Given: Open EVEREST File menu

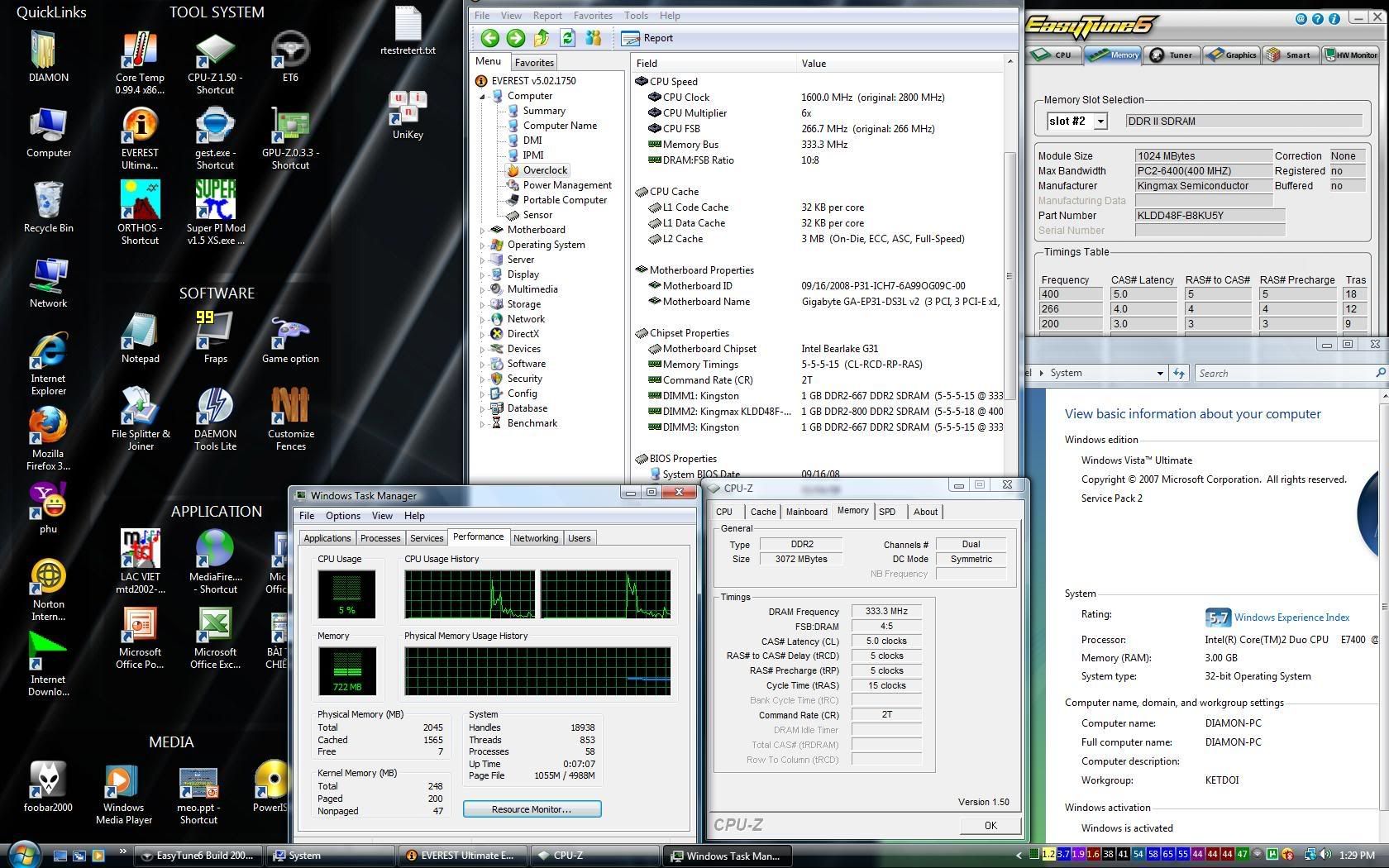Looking at the screenshot, I should coord(482,16).
